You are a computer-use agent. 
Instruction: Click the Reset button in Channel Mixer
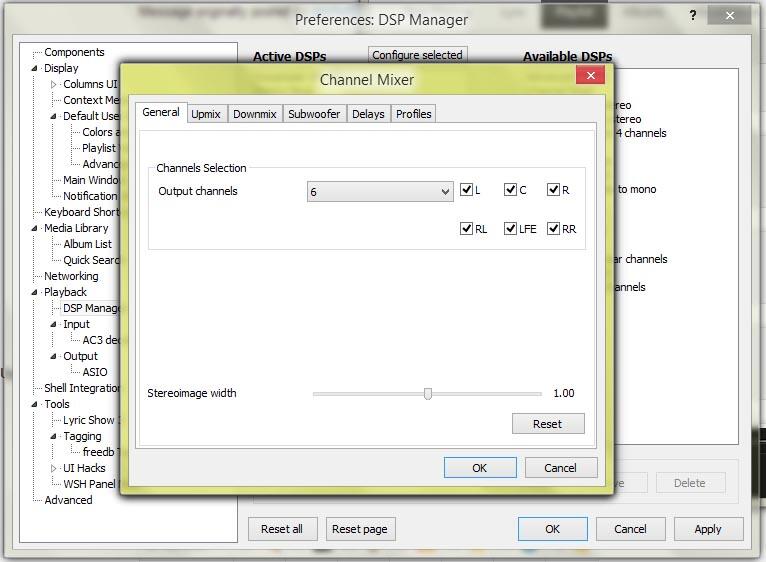[547, 424]
